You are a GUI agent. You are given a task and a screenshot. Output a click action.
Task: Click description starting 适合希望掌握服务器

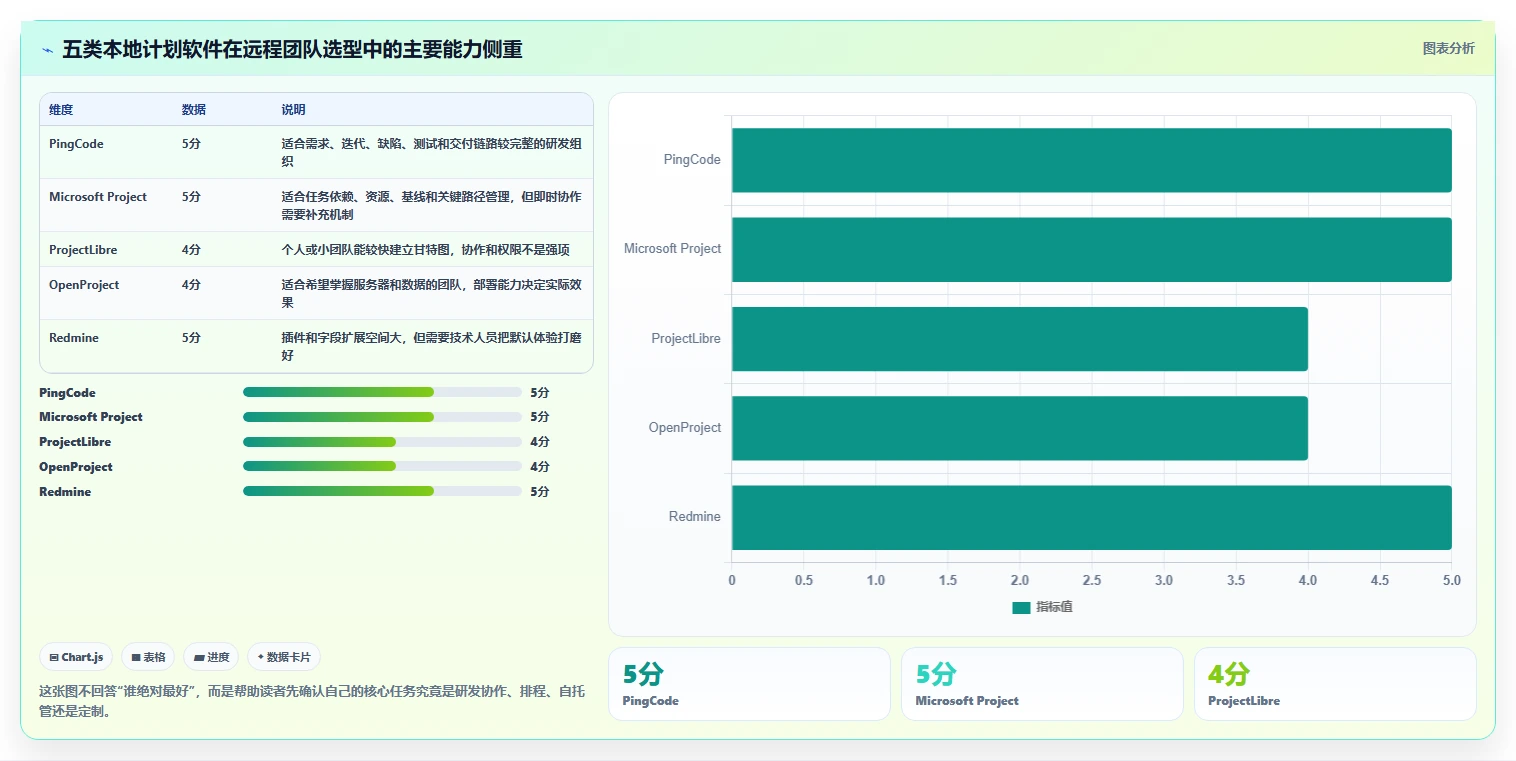pyautogui.click(x=431, y=293)
